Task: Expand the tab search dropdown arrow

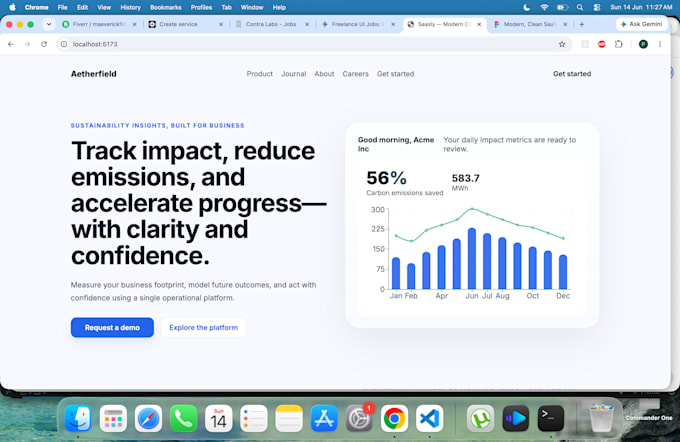Action: 49,24
